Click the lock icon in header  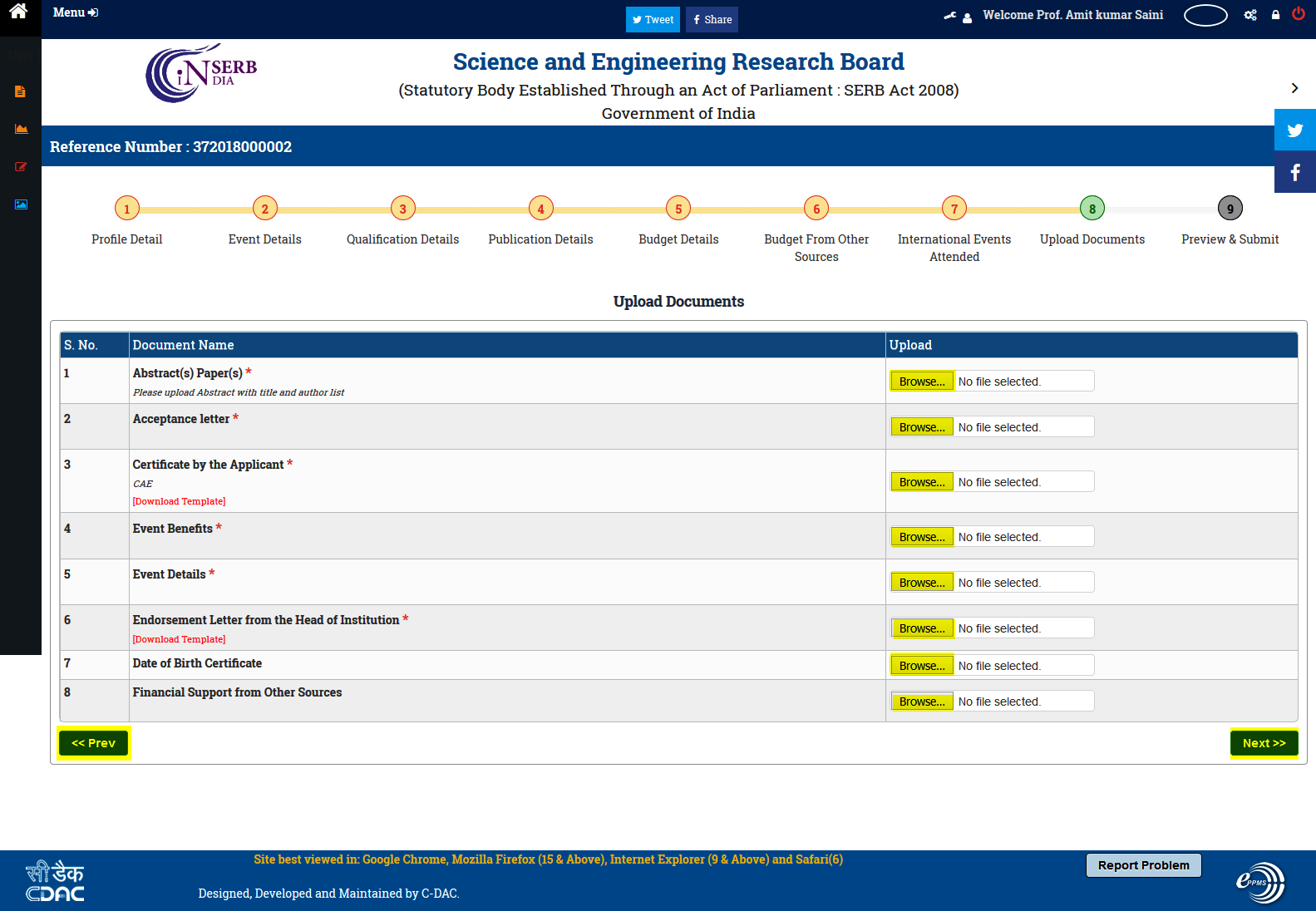coord(1275,15)
